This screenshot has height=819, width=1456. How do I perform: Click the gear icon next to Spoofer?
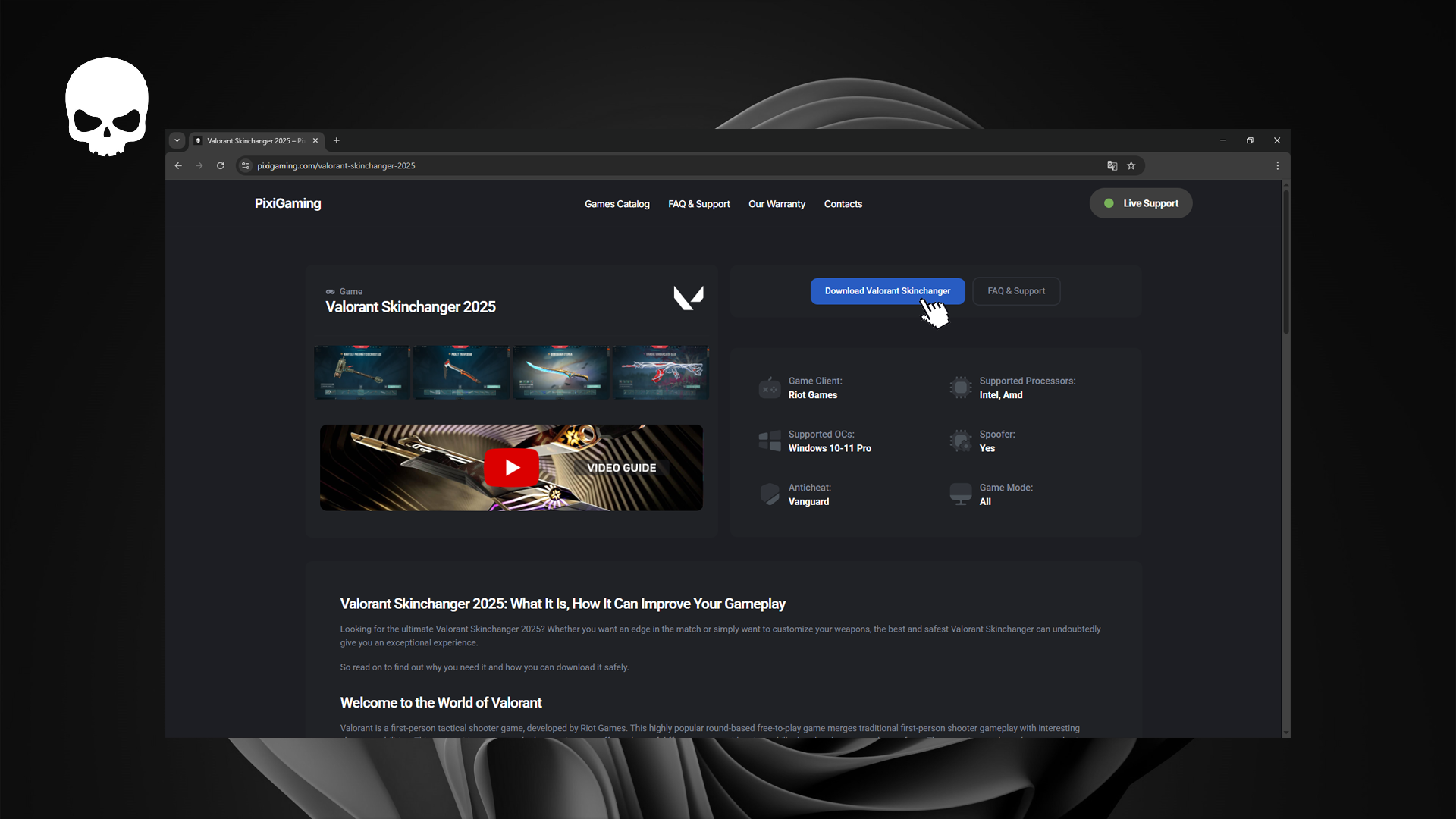[960, 441]
